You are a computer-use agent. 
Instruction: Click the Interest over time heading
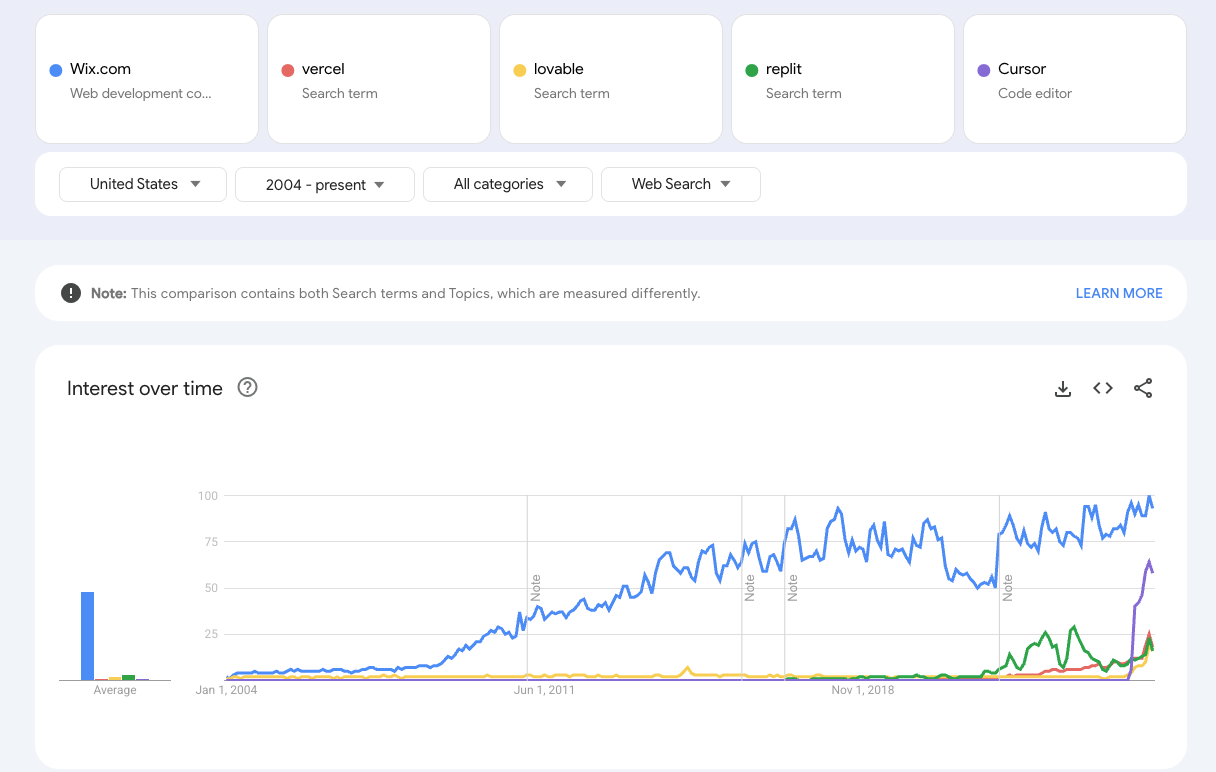click(x=145, y=388)
